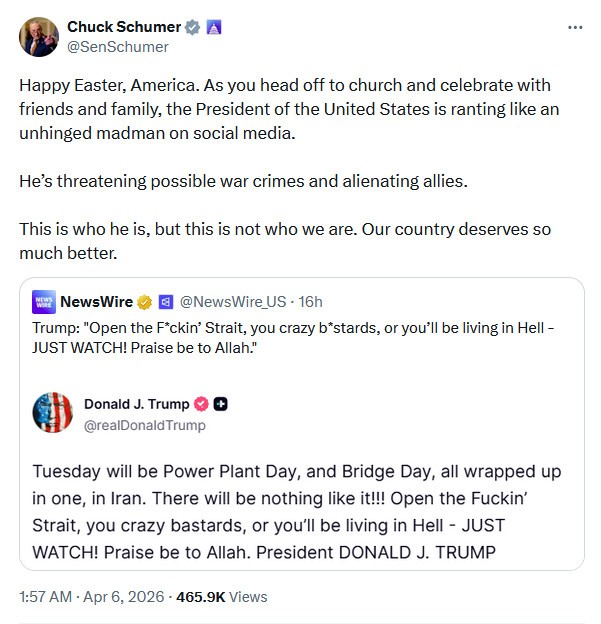601x624 pixels.
Task: Open the @NewsWire_US handle
Action: coord(233,301)
